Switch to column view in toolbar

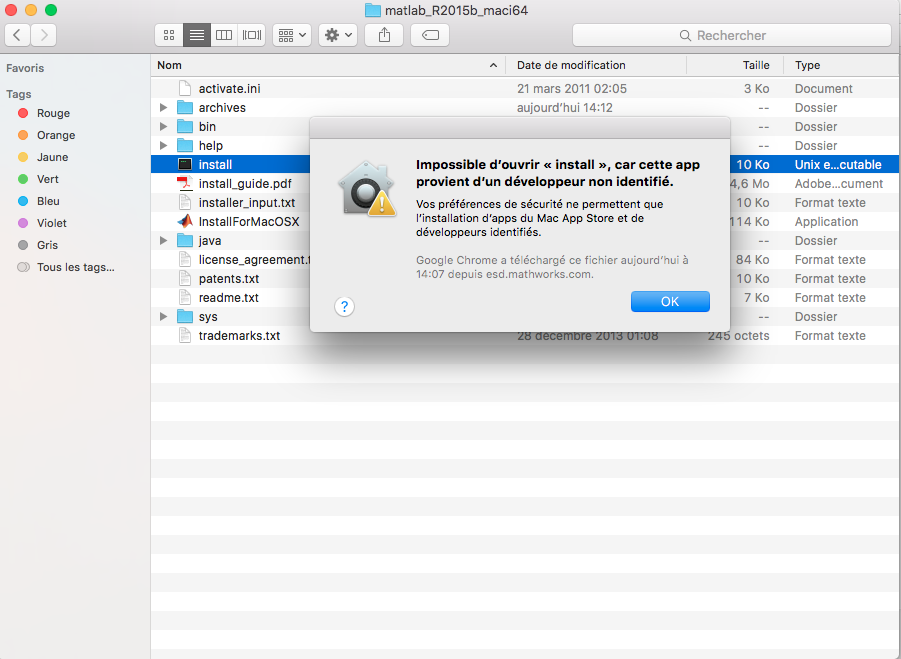(x=224, y=35)
